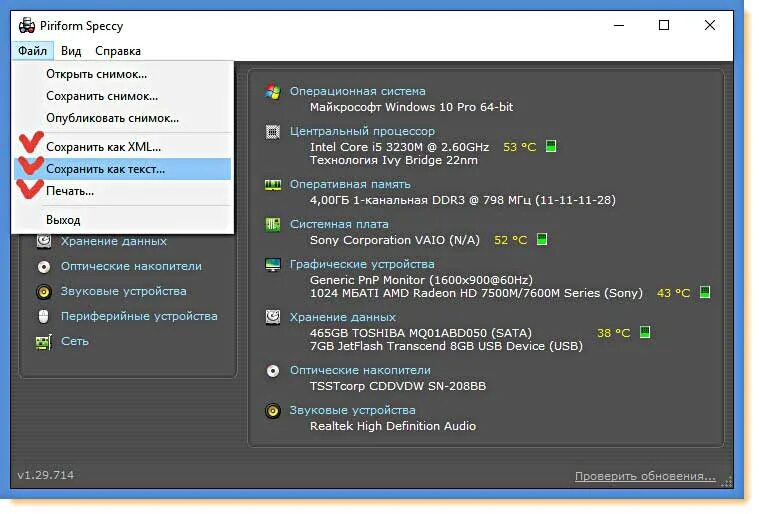Open the Справка menu
Screen dimensions: 759x514
point(118,51)
